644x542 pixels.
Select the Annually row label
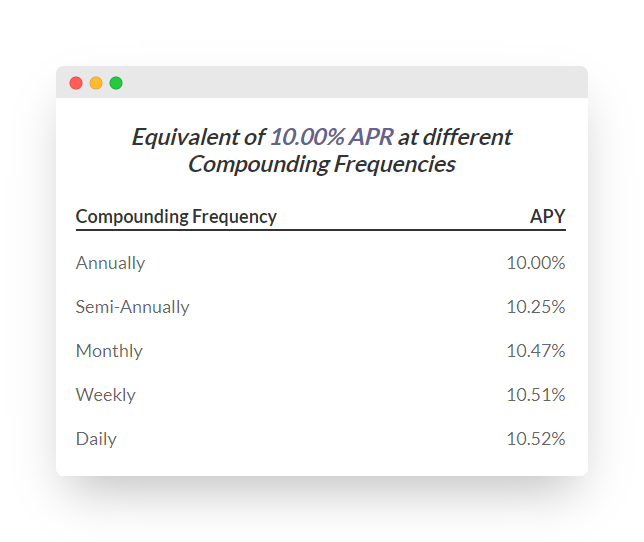click(x=110, y=263)
